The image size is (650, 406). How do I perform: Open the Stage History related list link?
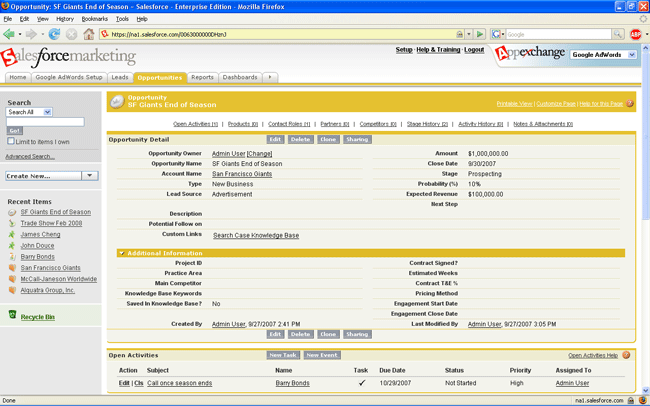tap(427, 124)
